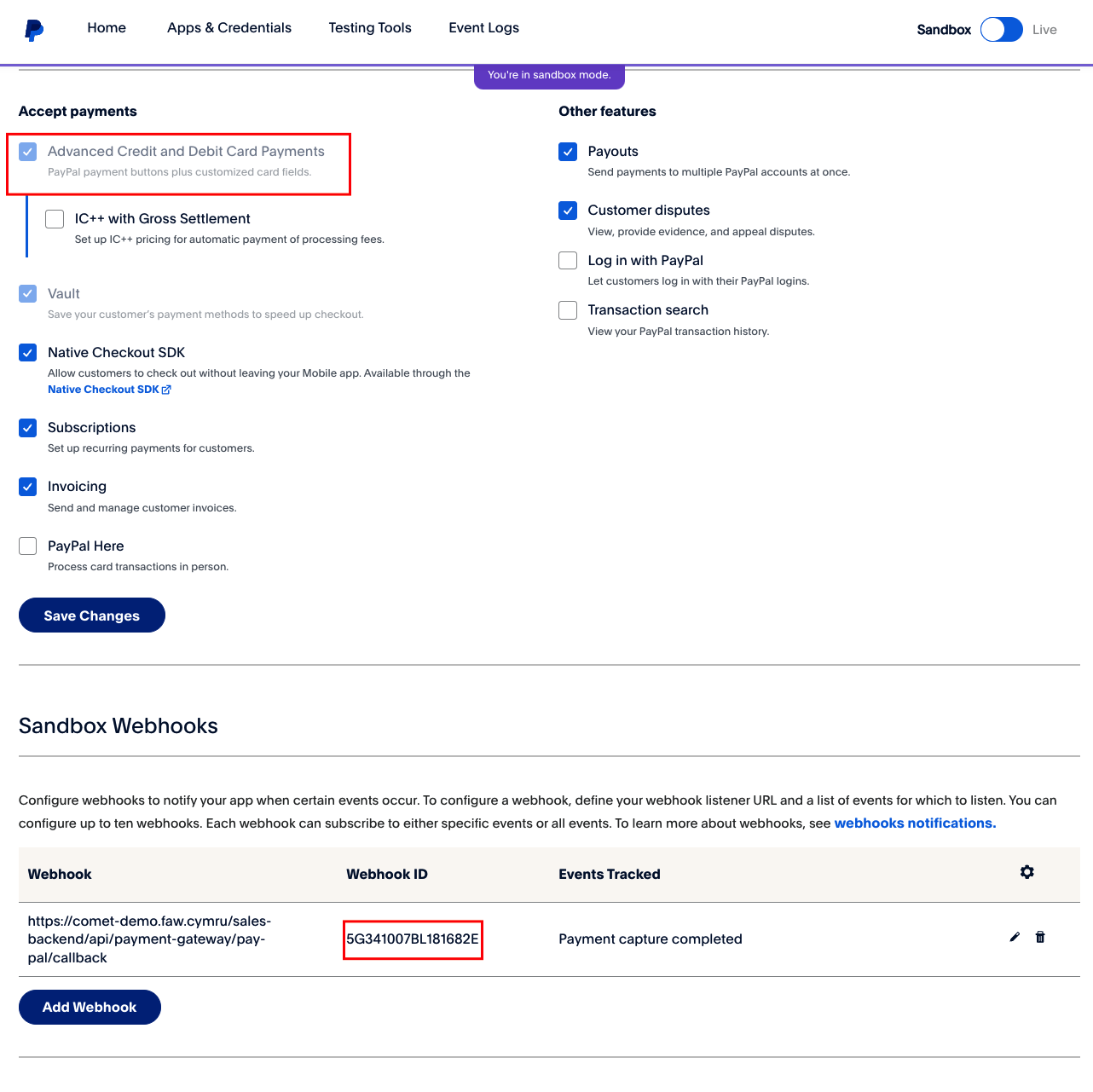The image size is (1093, 1092).
Task: Click the Save Changes button
Action: [x=92, y=615]
